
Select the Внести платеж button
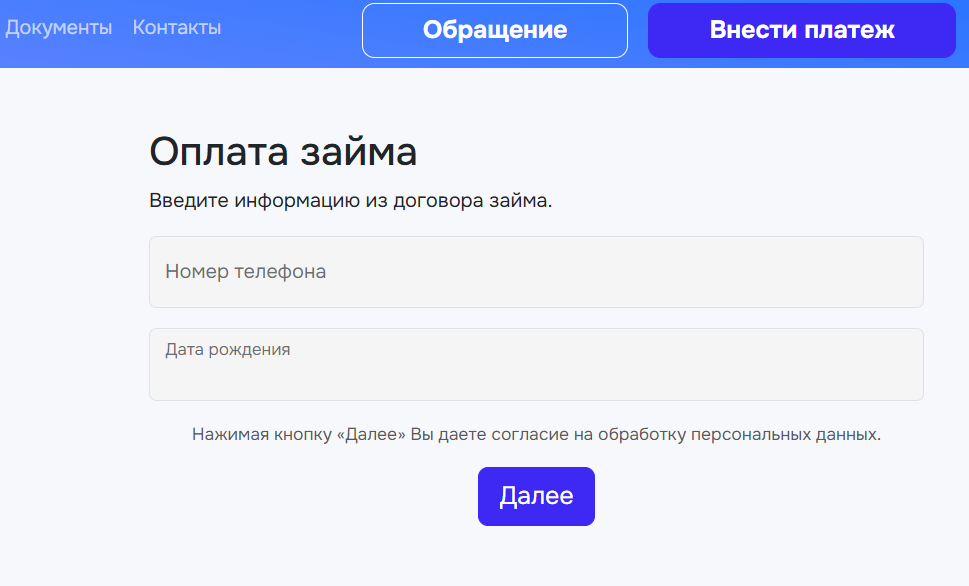click(802, 30)
